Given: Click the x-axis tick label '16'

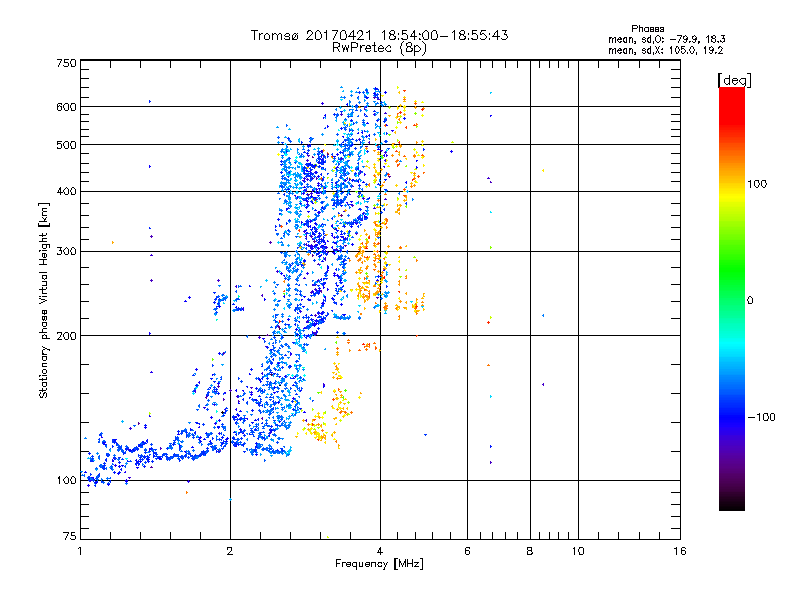Looking at the screenshot, I should pos(680,551).
